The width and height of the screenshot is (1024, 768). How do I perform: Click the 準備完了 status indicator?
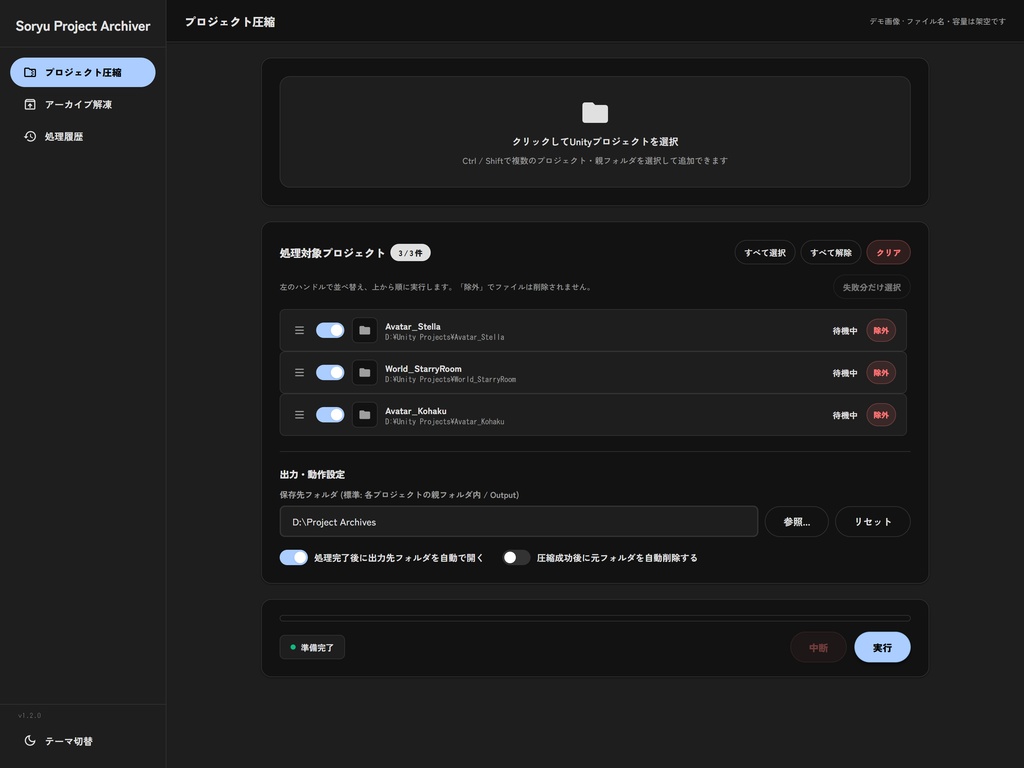click(312, 647)
